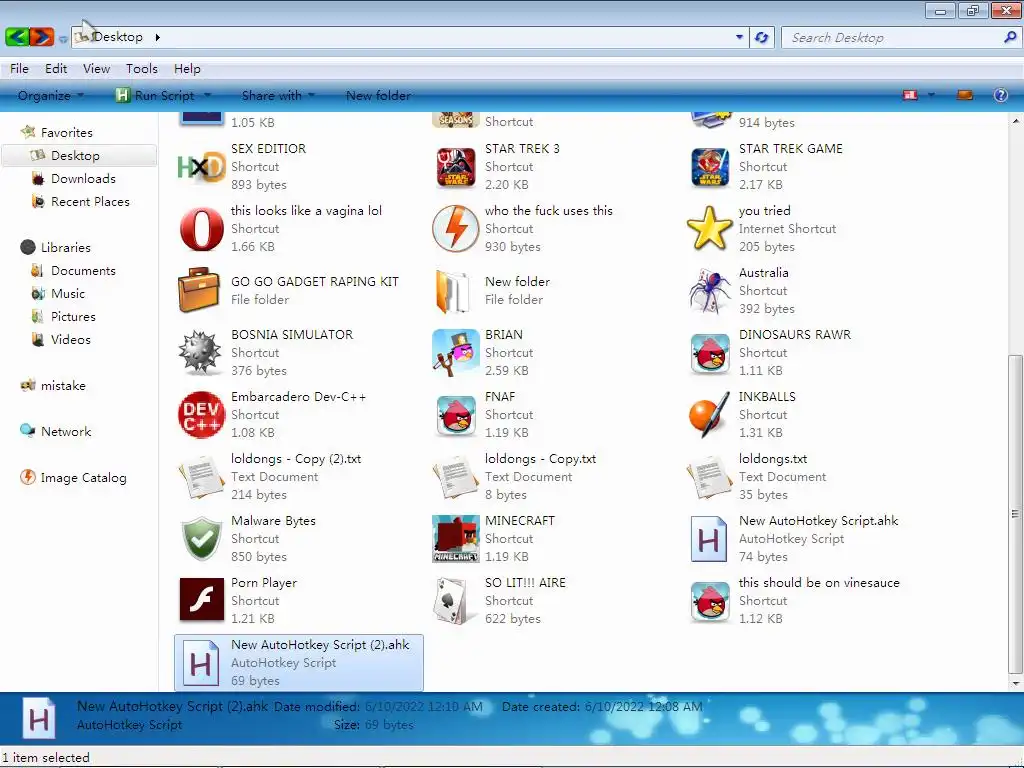Select the STAR TREK GAME shortcut icon
The height and width of the screenshot is (768, 1024).
coord(710,167)
